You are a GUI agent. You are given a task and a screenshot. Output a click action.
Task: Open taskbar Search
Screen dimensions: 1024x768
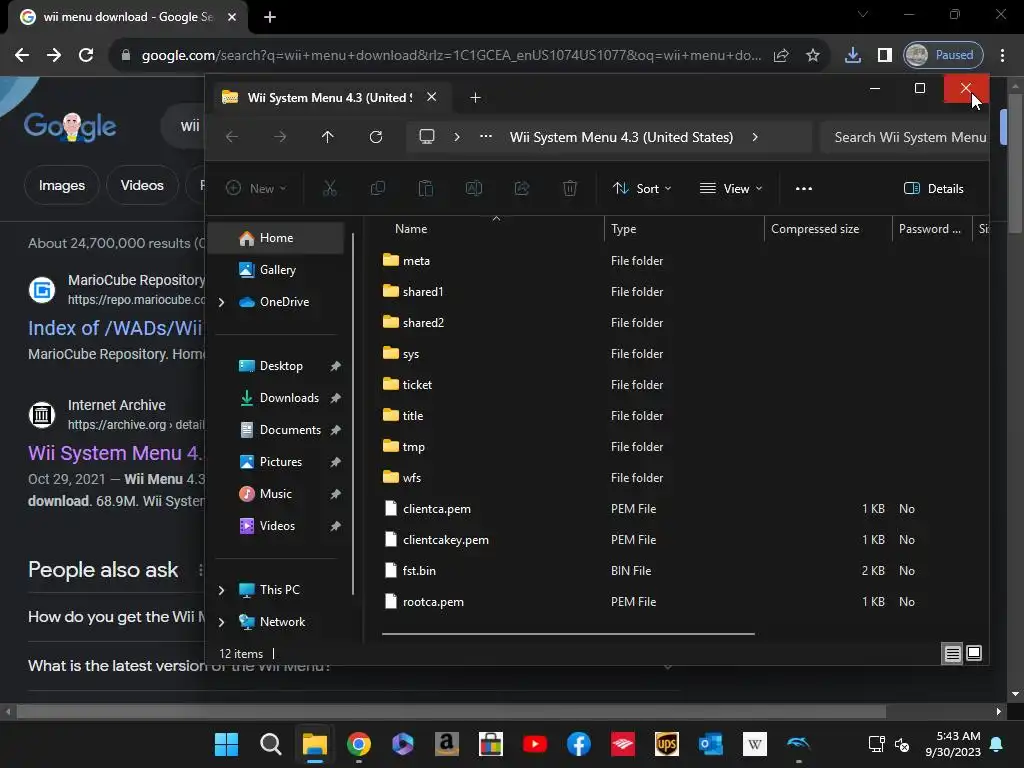click(270, 744)
